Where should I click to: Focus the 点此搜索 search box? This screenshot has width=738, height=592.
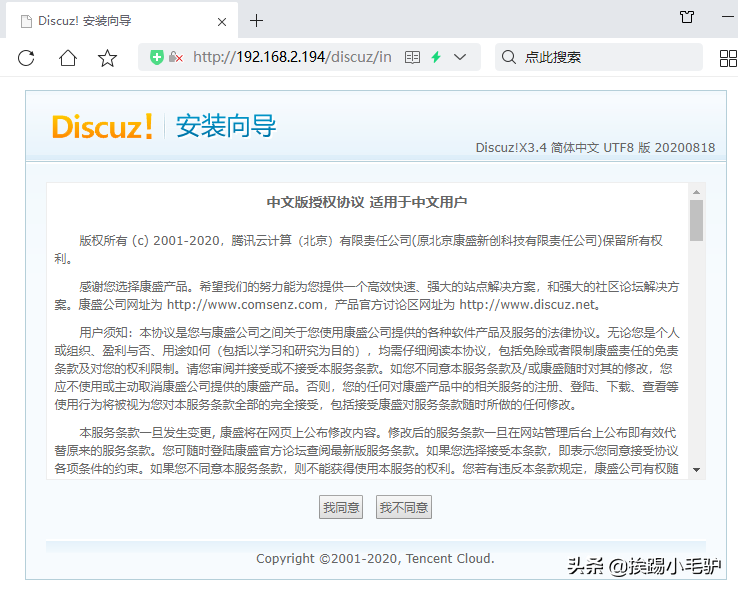(x=599, y=57)
